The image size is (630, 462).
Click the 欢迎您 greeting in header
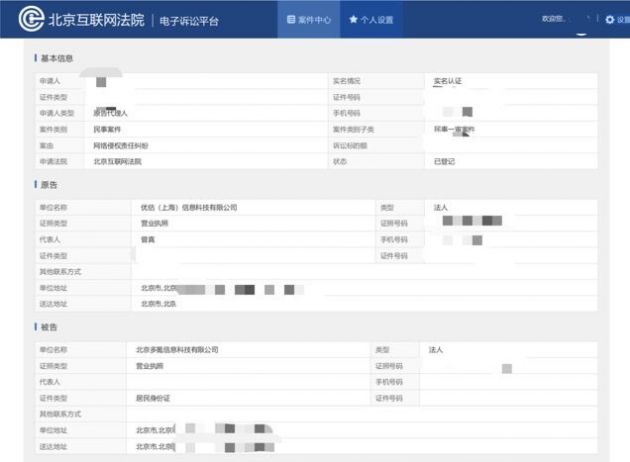(x=553, y=18)
